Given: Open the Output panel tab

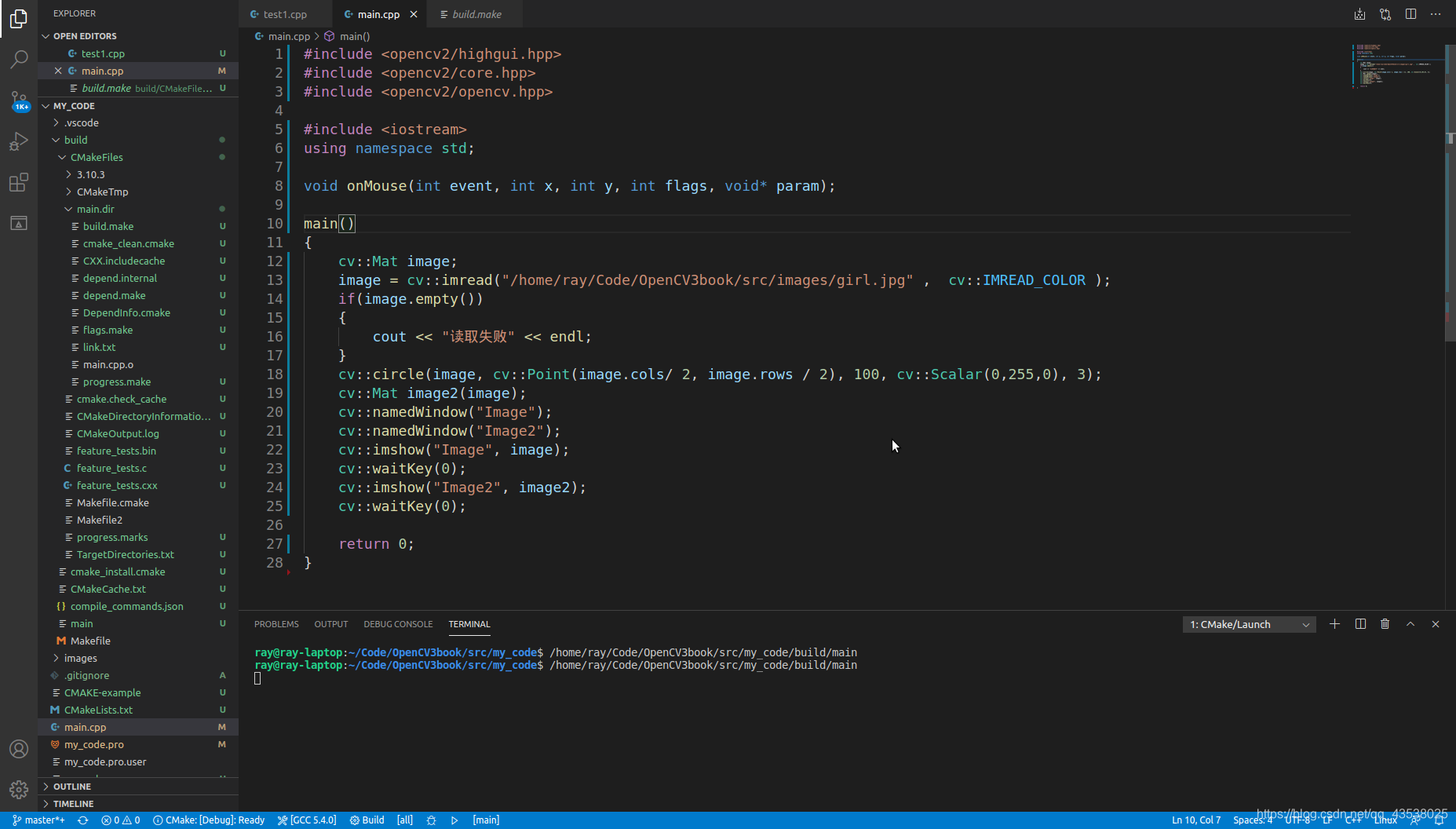Looking at the screenshot, I should [x=331, y=624].
